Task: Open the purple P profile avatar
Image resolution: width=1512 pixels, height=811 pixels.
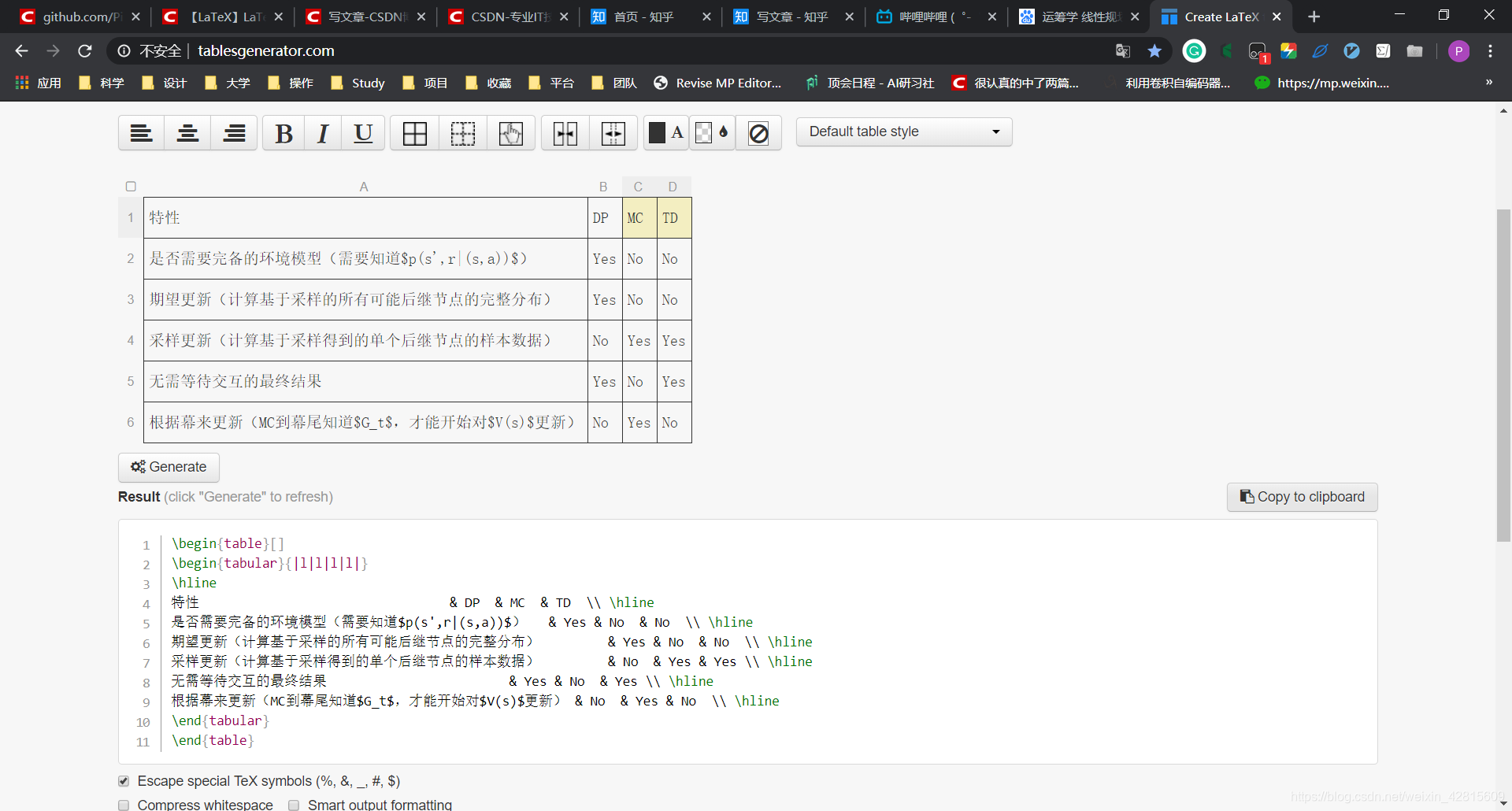Action: point(1458,50)
